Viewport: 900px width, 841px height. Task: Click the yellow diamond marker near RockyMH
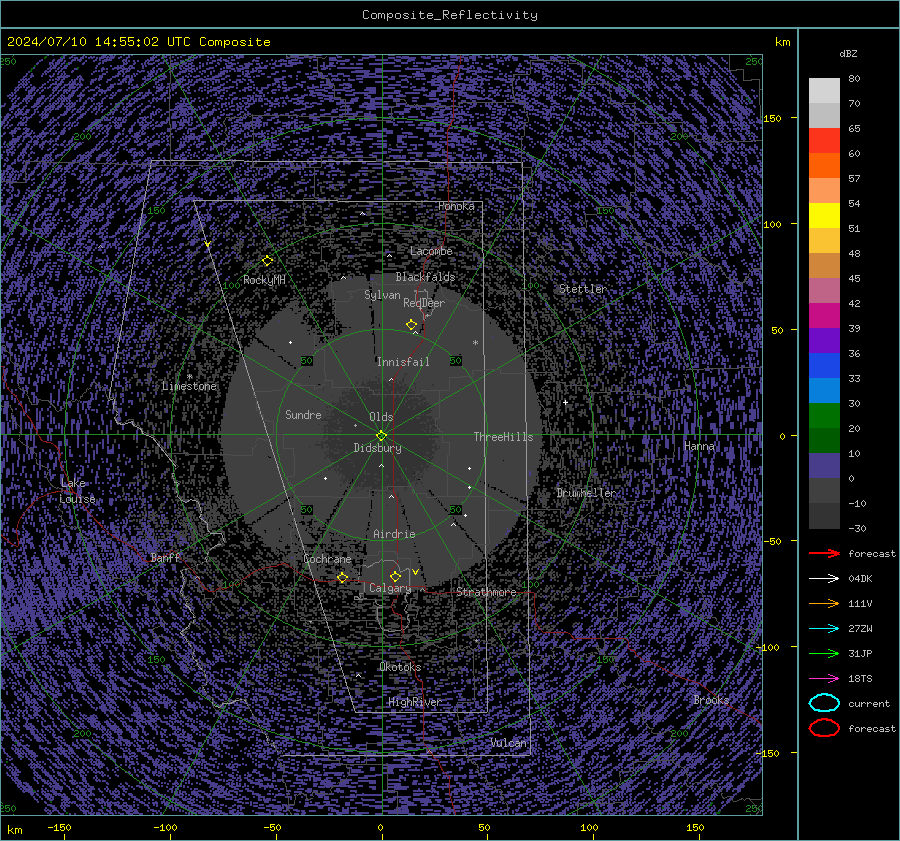tap(267, 261)
